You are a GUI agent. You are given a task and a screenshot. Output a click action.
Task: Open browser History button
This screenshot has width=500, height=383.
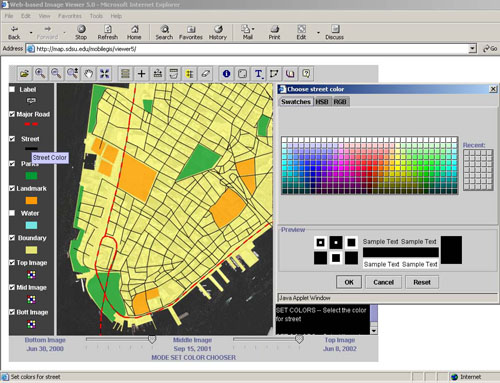click(218, 33)
